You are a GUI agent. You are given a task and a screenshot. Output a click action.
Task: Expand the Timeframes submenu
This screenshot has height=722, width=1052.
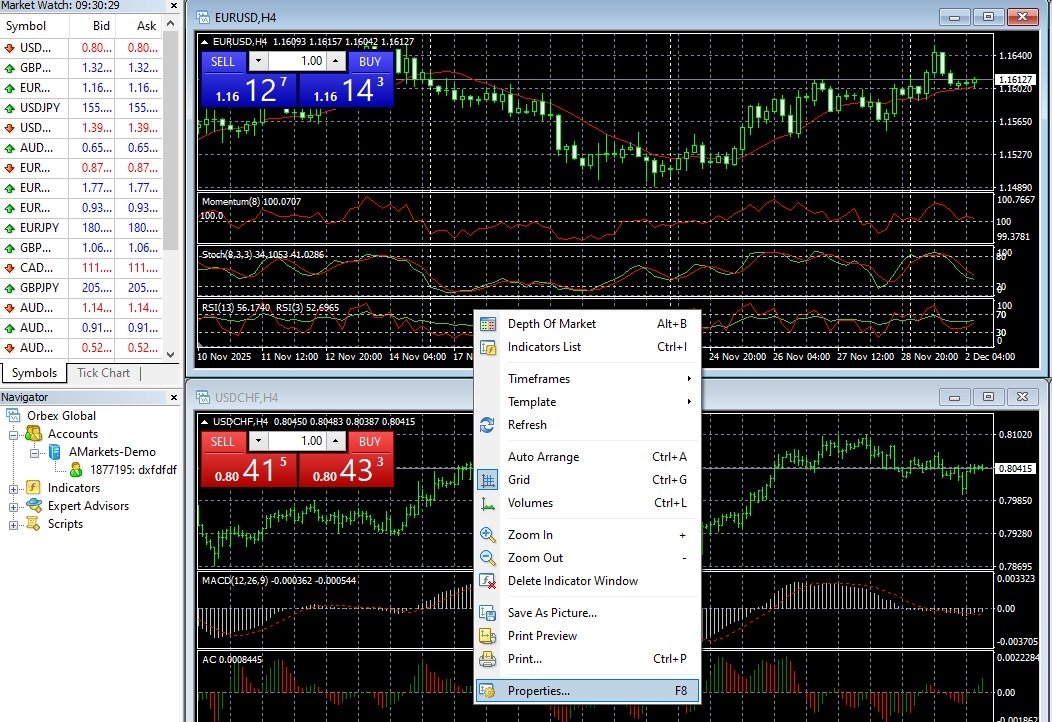[538, 379]
